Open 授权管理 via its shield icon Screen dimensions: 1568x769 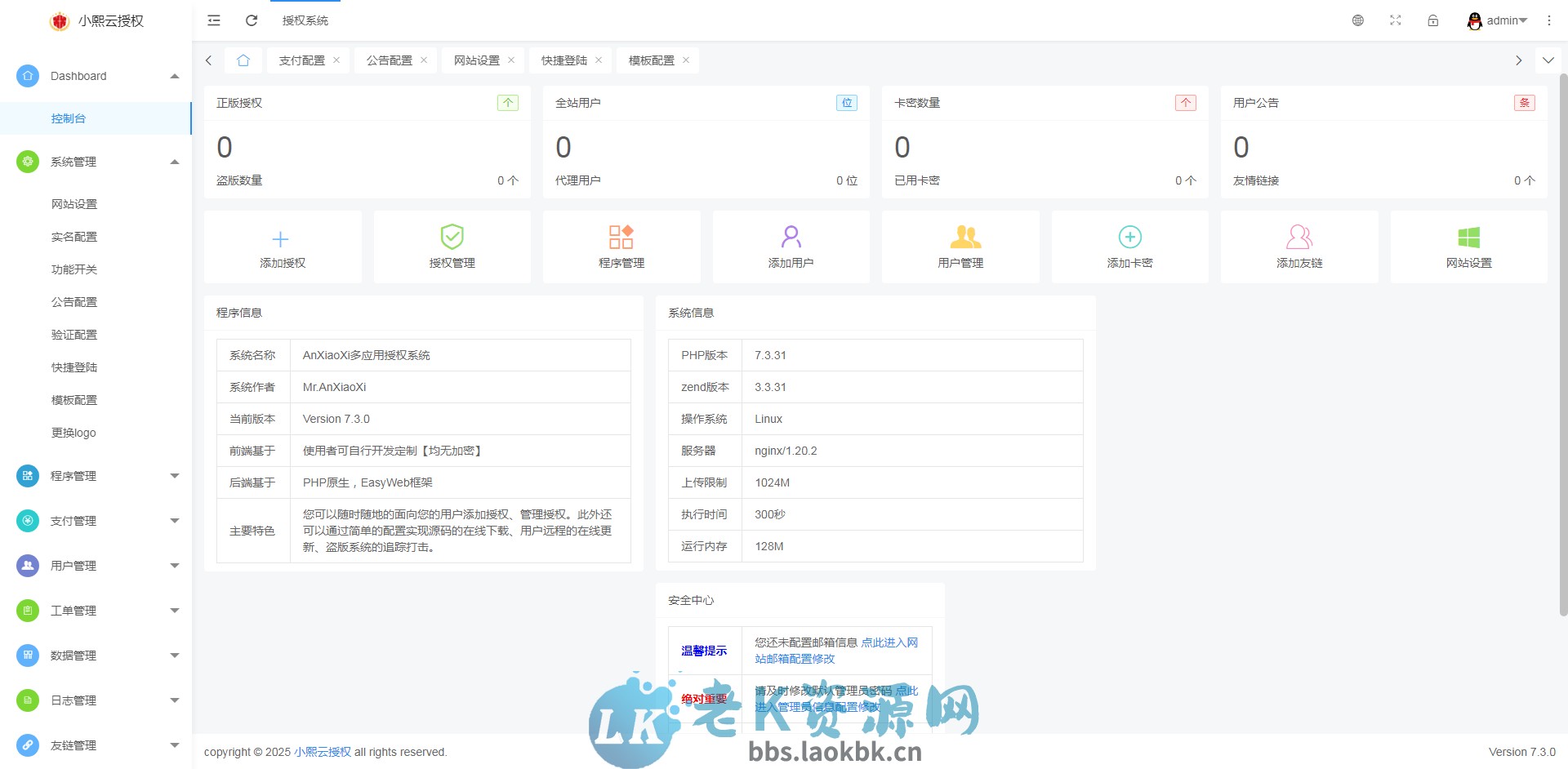coord(452,238)
